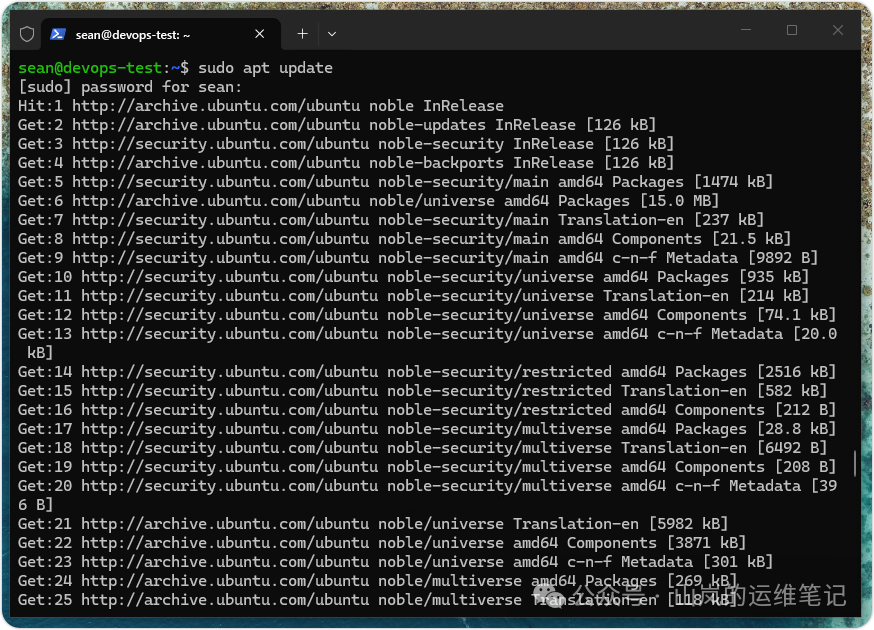Image resolution: width=874 pixels, height=630 pixels.
Task: Click the Get:25 noble/multiverse line
Action: (300, 599)
